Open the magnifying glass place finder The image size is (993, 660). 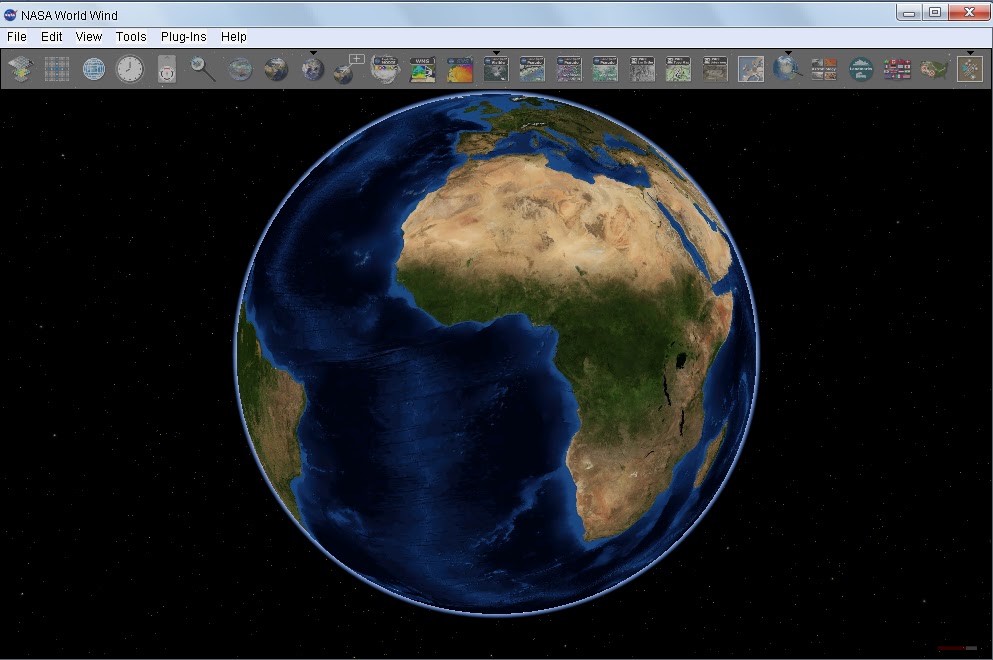(x=203, y=69)
